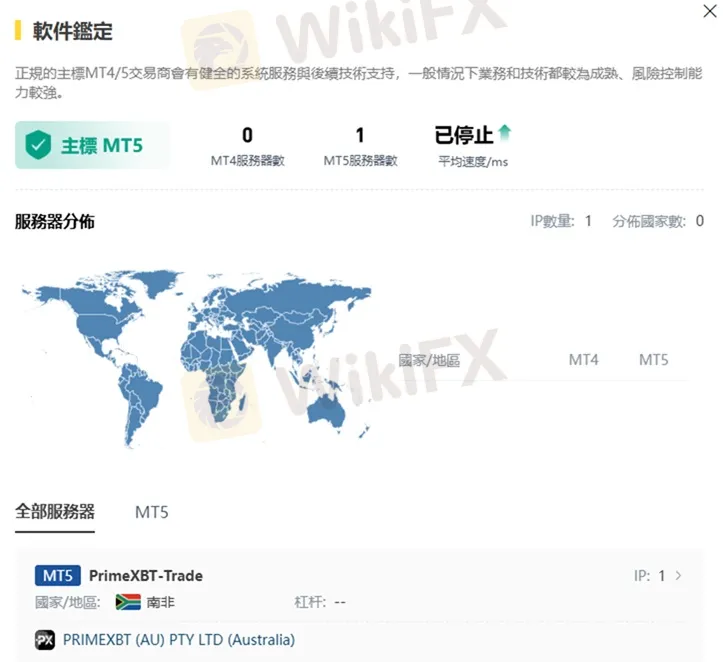Click the MT4 column header

tap(583, 359)
